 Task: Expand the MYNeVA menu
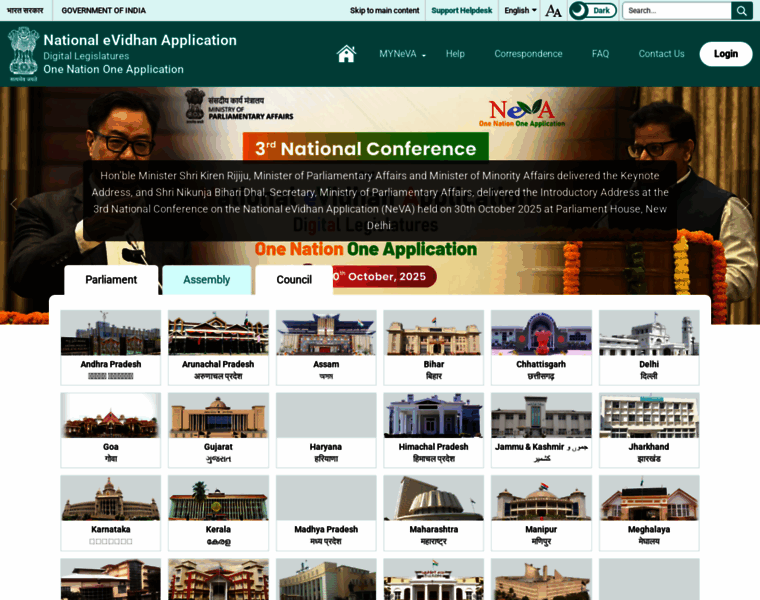click(x=402, y=54)
